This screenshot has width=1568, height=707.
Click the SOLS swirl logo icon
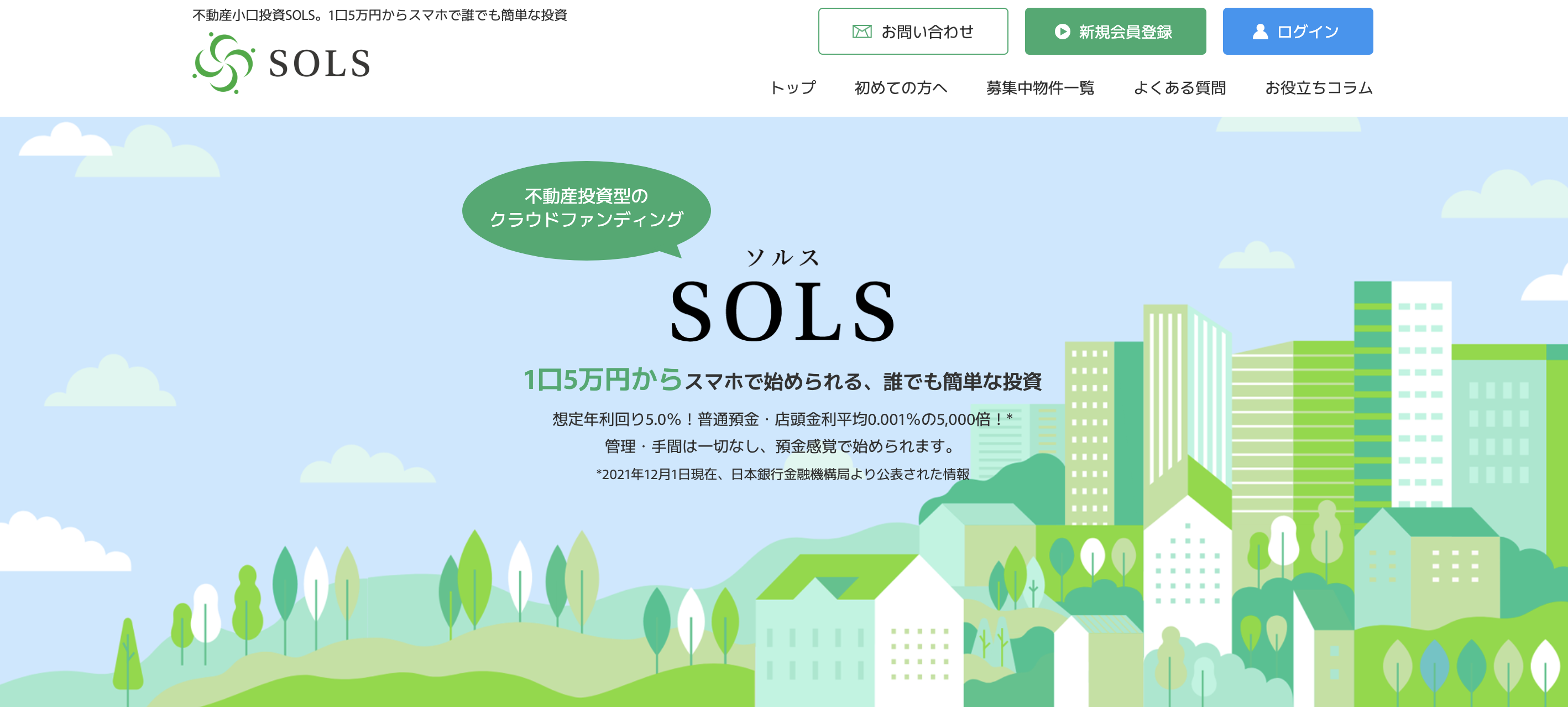[x=223, y=63]
